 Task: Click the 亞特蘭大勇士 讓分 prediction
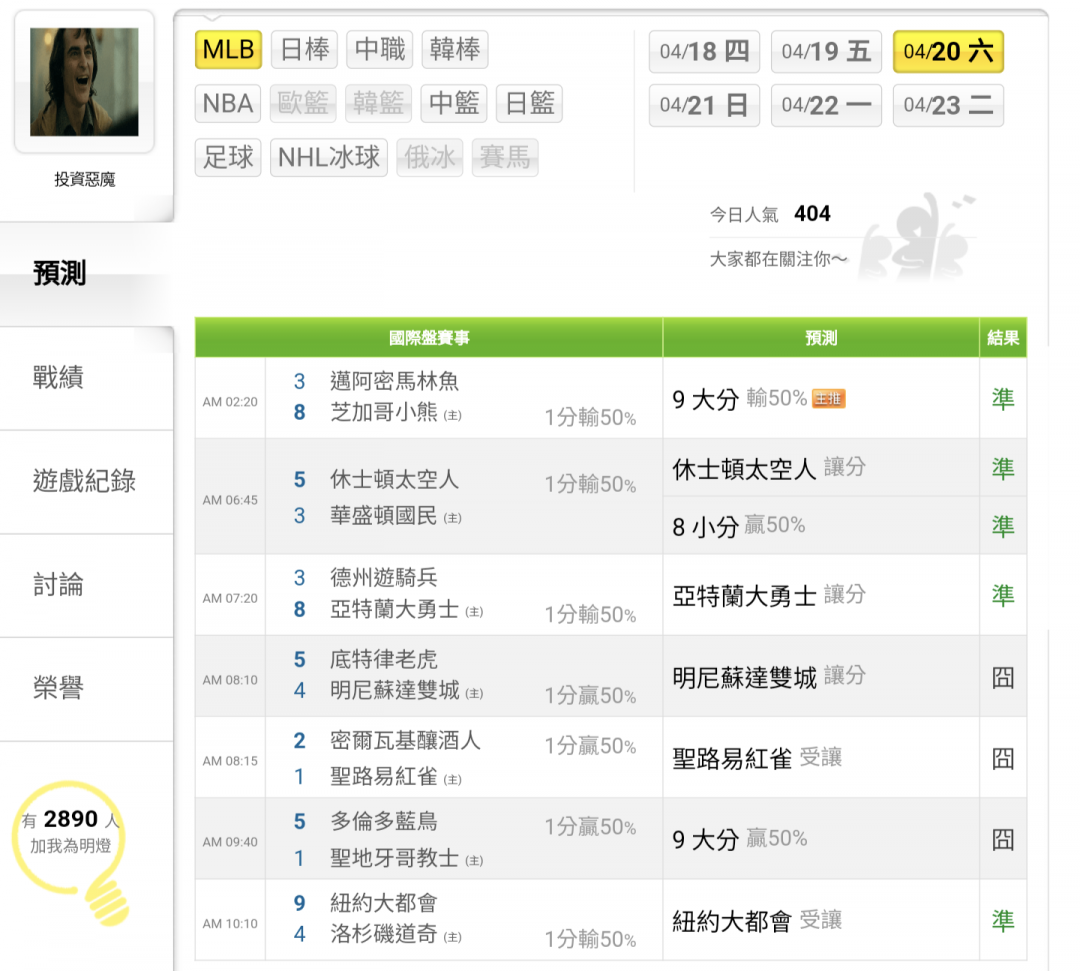[x=769, y=596]
